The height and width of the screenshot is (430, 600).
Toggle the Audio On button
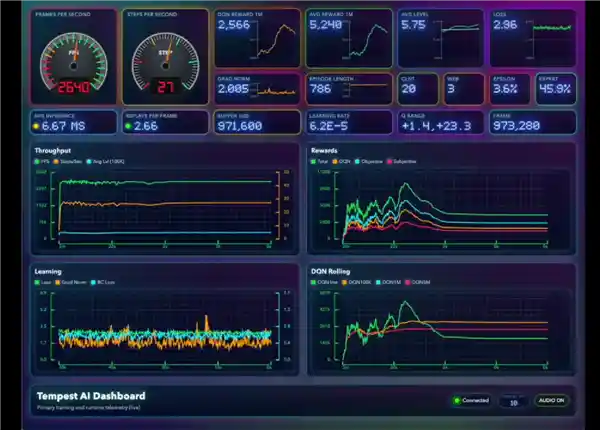551,401
